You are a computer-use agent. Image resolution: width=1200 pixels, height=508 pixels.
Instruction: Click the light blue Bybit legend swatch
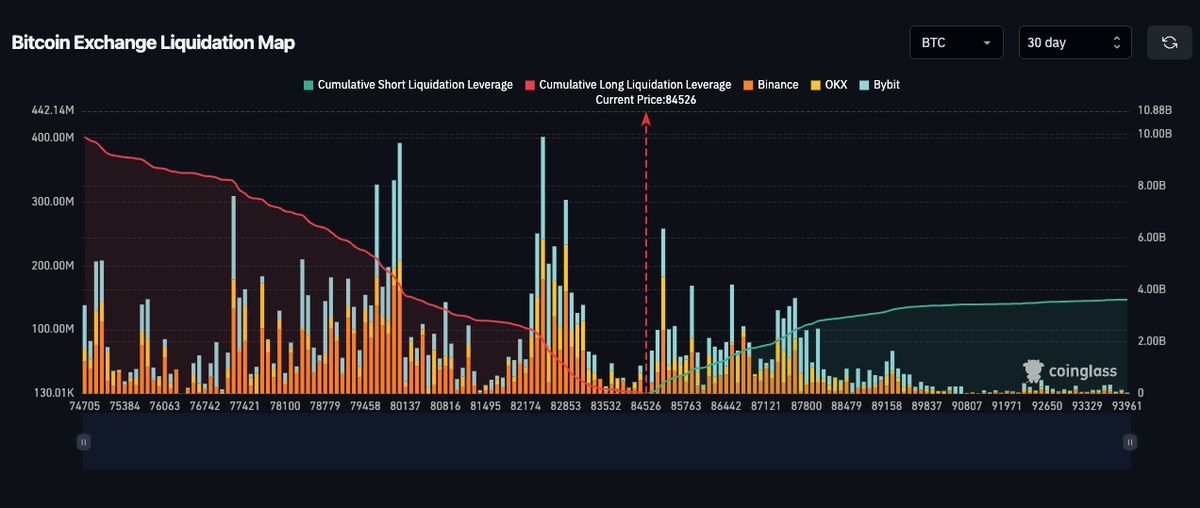863,85
